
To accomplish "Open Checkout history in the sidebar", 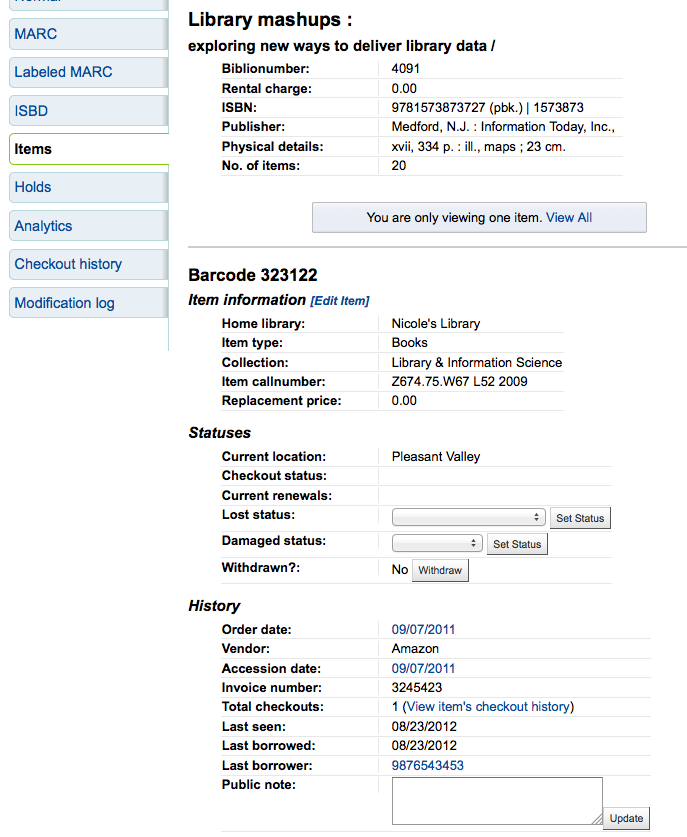I will tap(68, 264).
